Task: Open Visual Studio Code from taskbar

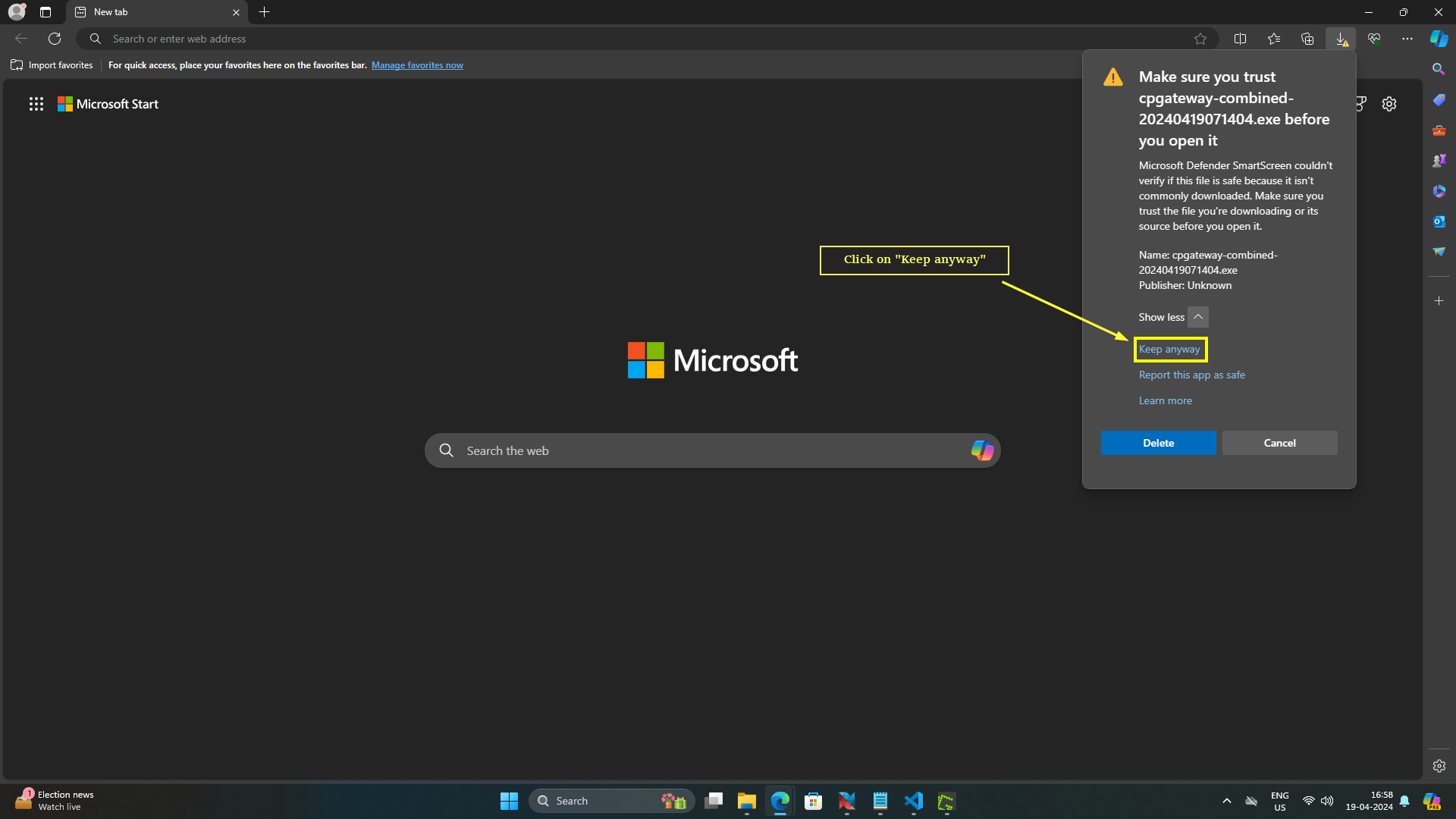Action: (x=914, y=801)
